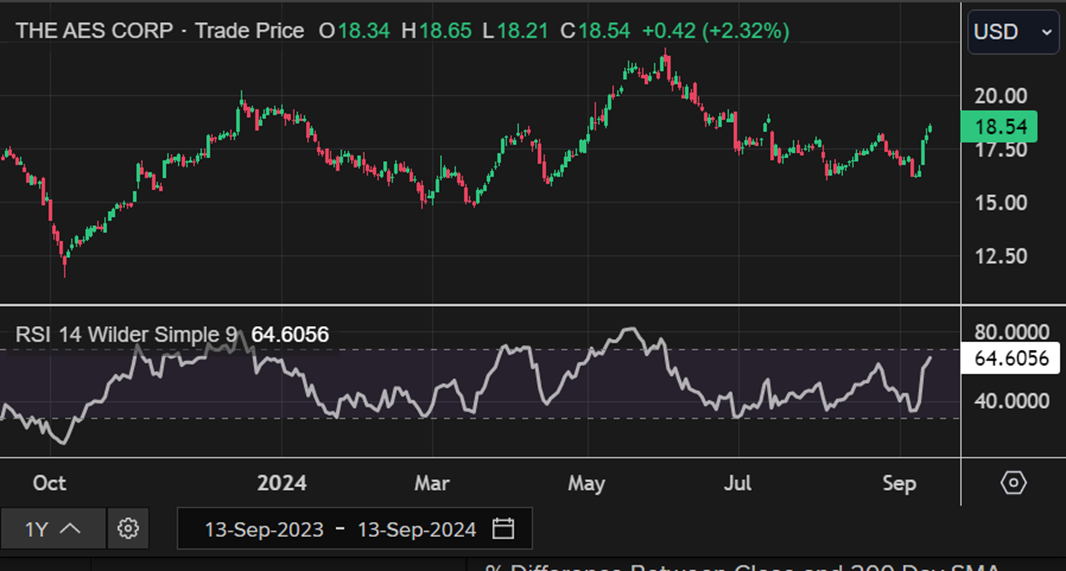The height and width of the screenshot is (571, 1066).
Task: Click the 17.50 price axis label
Action: coord(1000,150)
